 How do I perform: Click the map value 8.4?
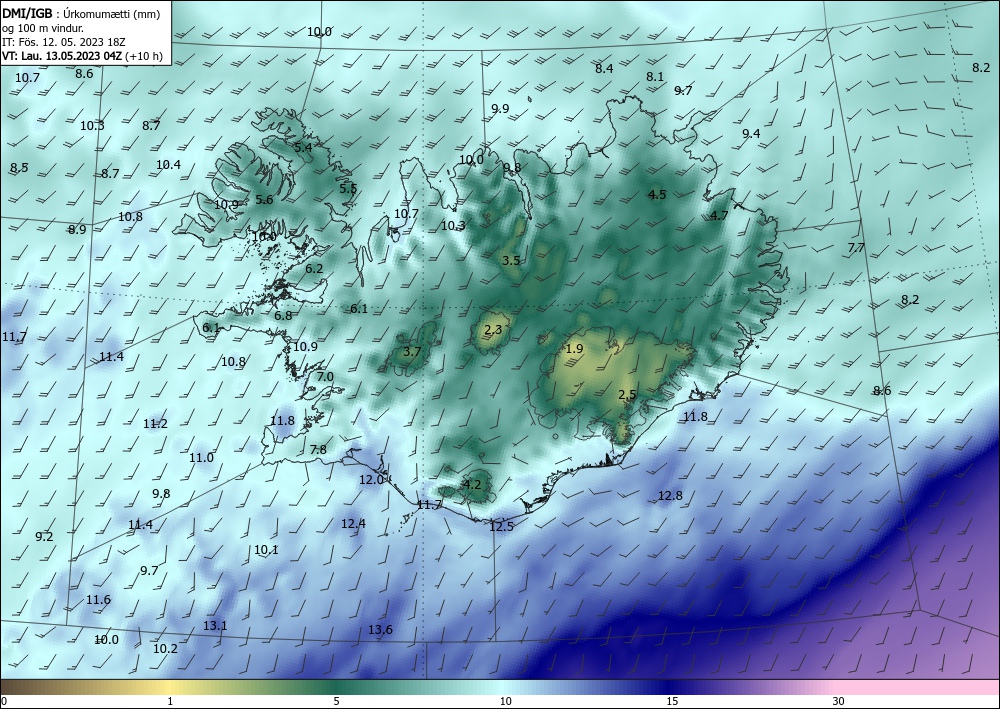coord(604,68)
